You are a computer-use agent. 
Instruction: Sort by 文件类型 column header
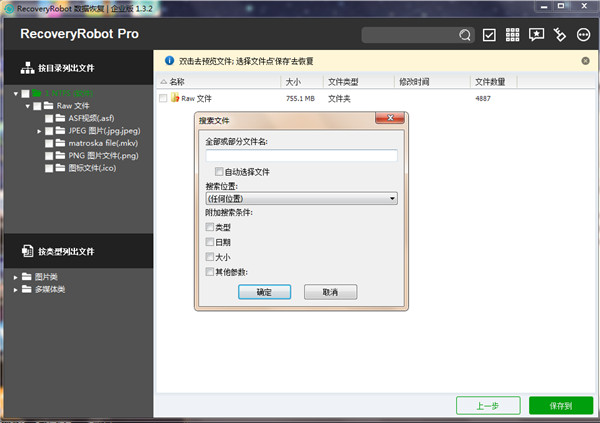(x=359, y=82)
